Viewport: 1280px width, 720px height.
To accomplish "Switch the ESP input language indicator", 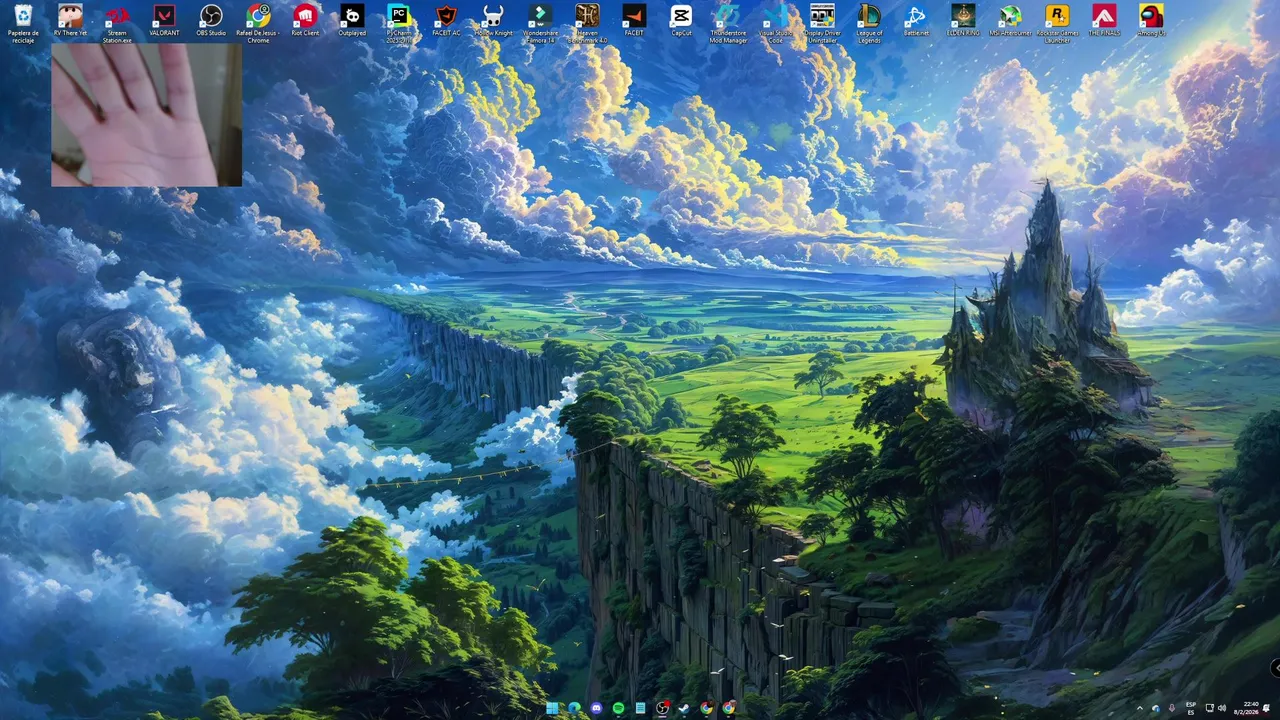I will (1191, 708).
